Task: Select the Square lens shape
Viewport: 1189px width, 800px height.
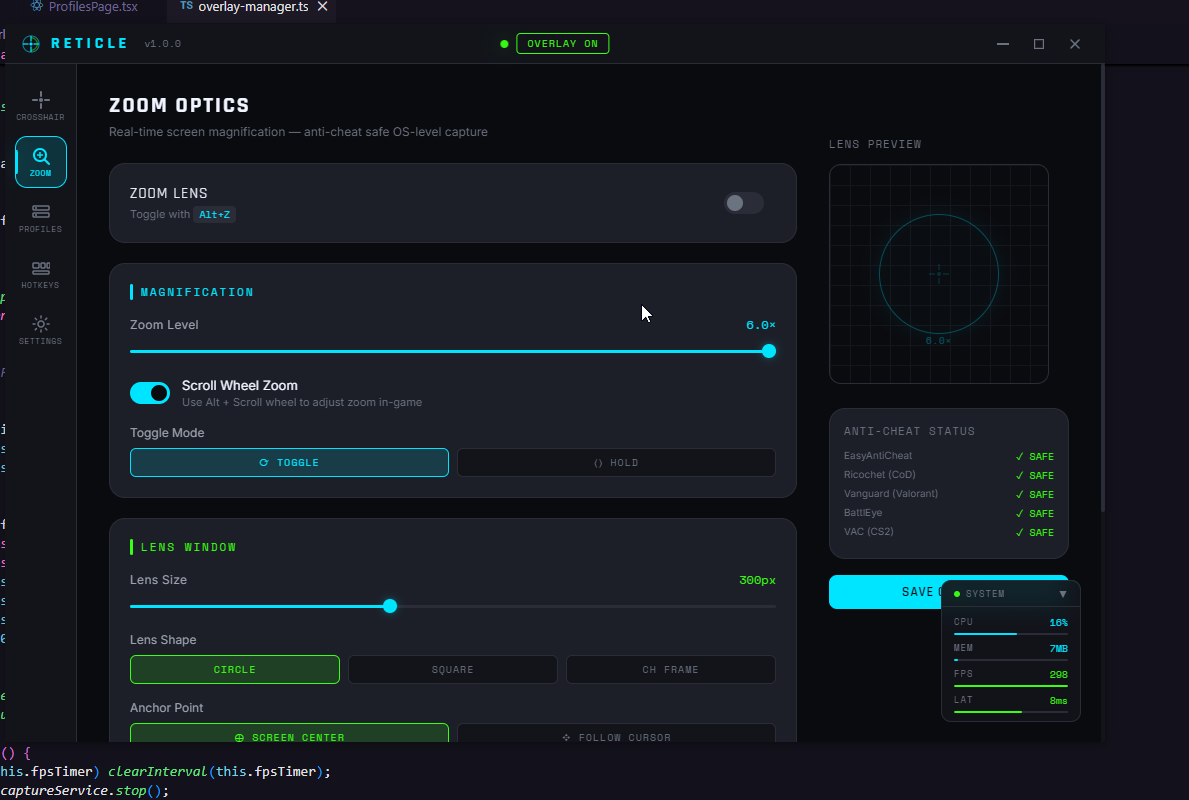Action: [453, 670]
